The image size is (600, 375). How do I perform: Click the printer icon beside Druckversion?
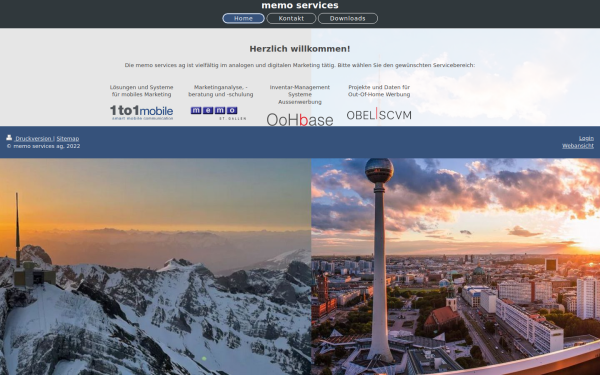point(9,137)
